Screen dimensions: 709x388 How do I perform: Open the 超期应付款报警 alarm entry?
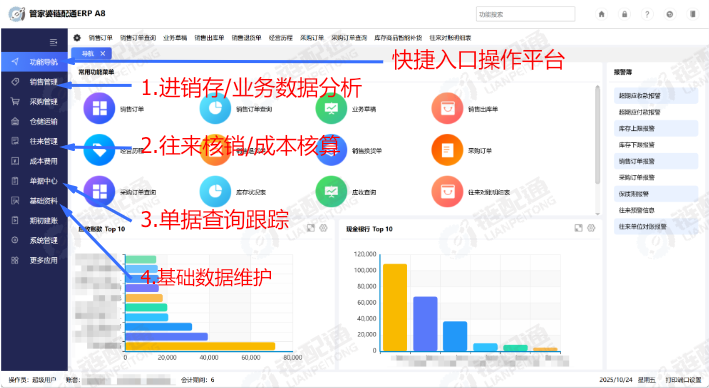click(x=656, y=112)
